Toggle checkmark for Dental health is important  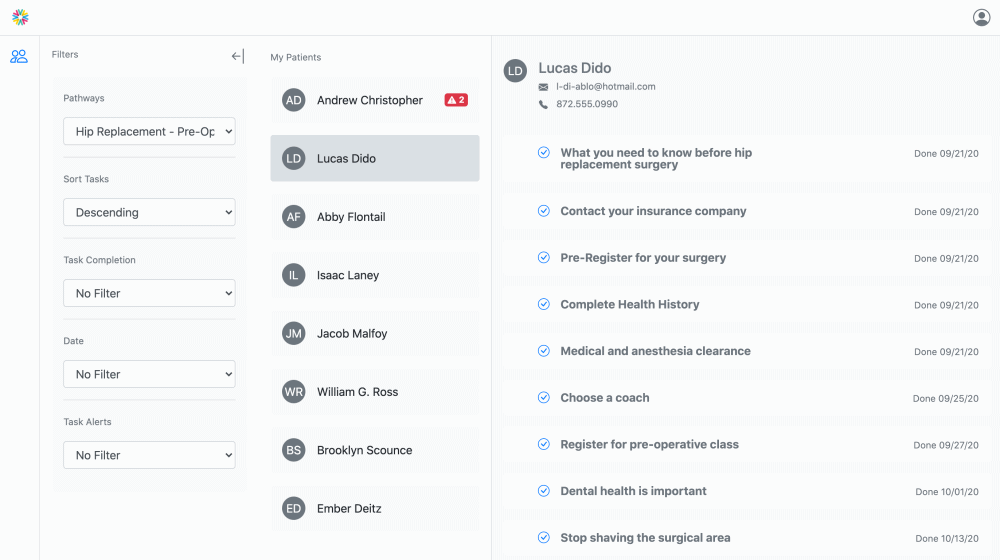(x=543, y=490)
